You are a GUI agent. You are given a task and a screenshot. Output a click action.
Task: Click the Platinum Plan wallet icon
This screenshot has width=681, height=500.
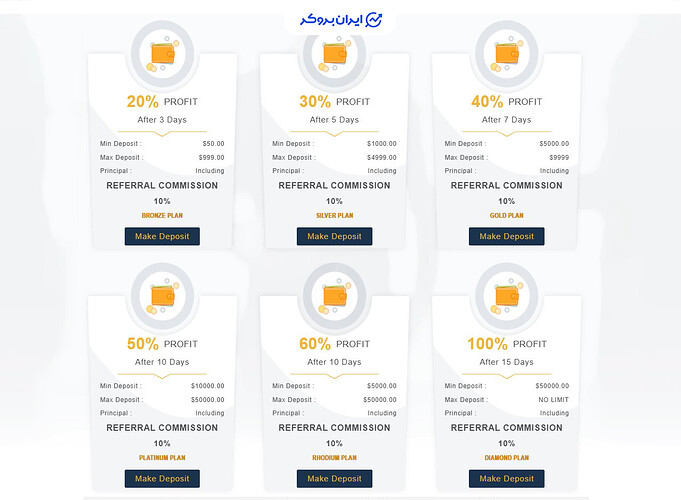[x=162, y=296]
